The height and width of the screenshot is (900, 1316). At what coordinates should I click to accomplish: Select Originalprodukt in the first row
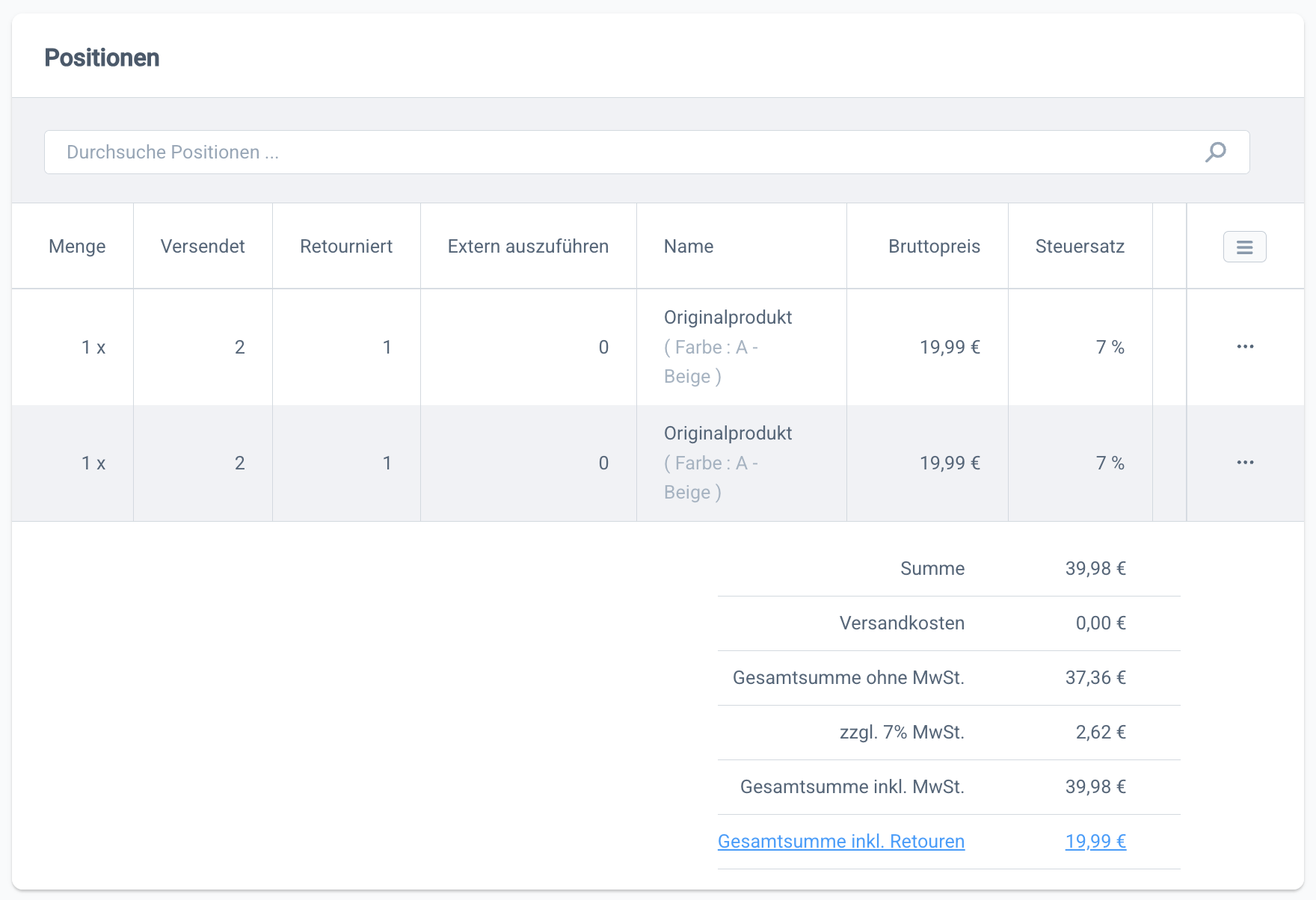(x=728, y=318)
